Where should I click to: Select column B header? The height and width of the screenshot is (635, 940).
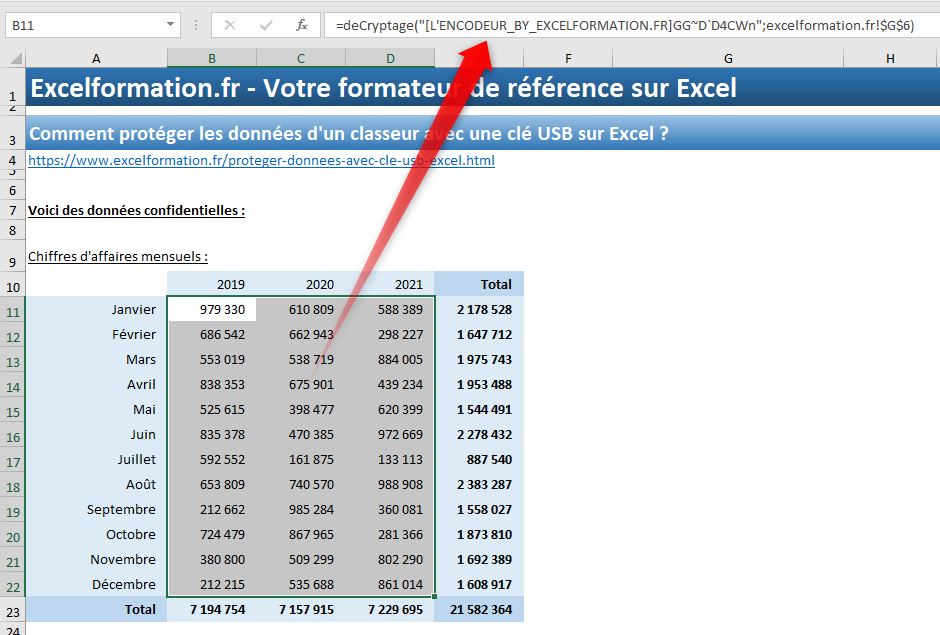[x=211, y=57]
